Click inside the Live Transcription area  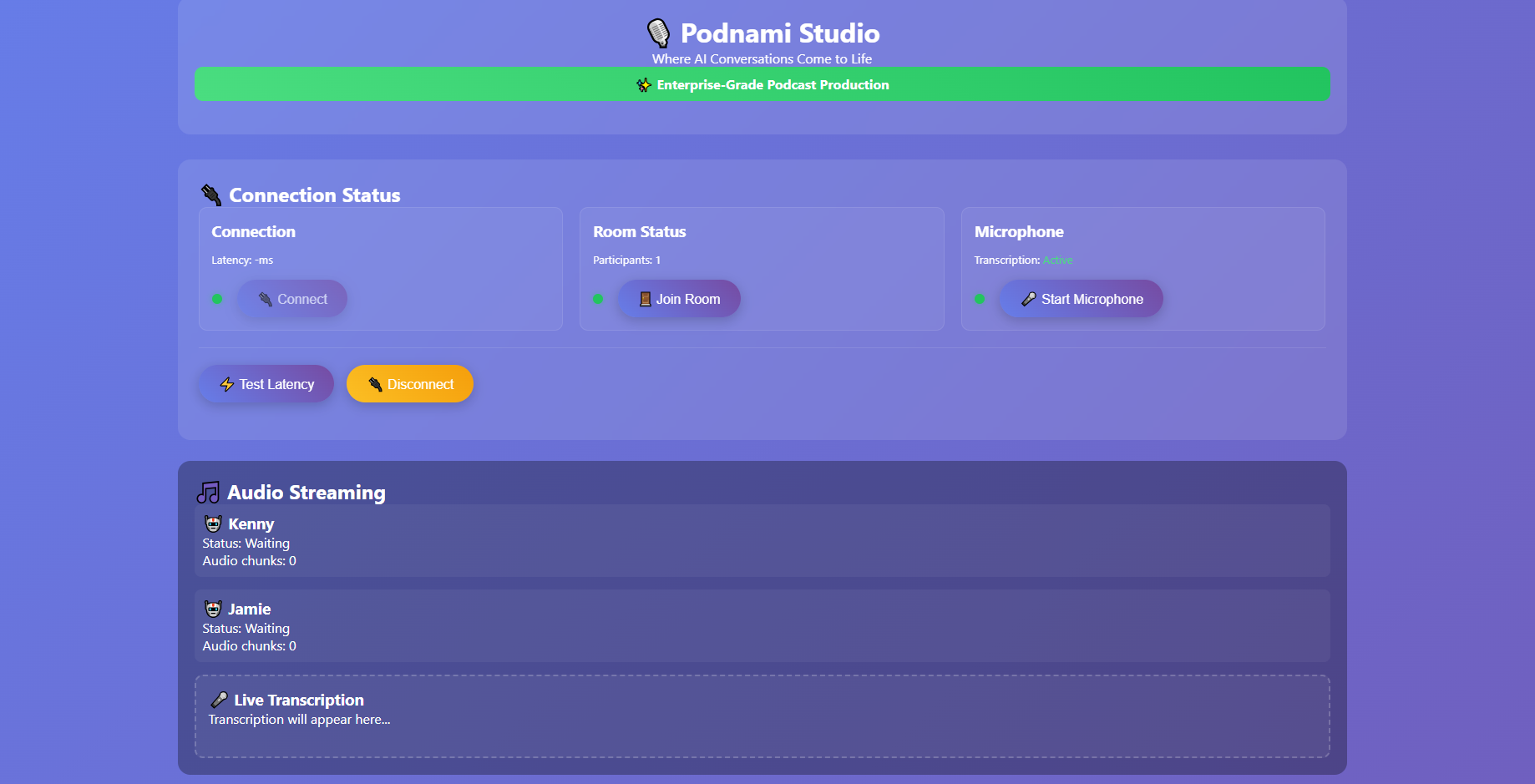click(x=762, y=716)
